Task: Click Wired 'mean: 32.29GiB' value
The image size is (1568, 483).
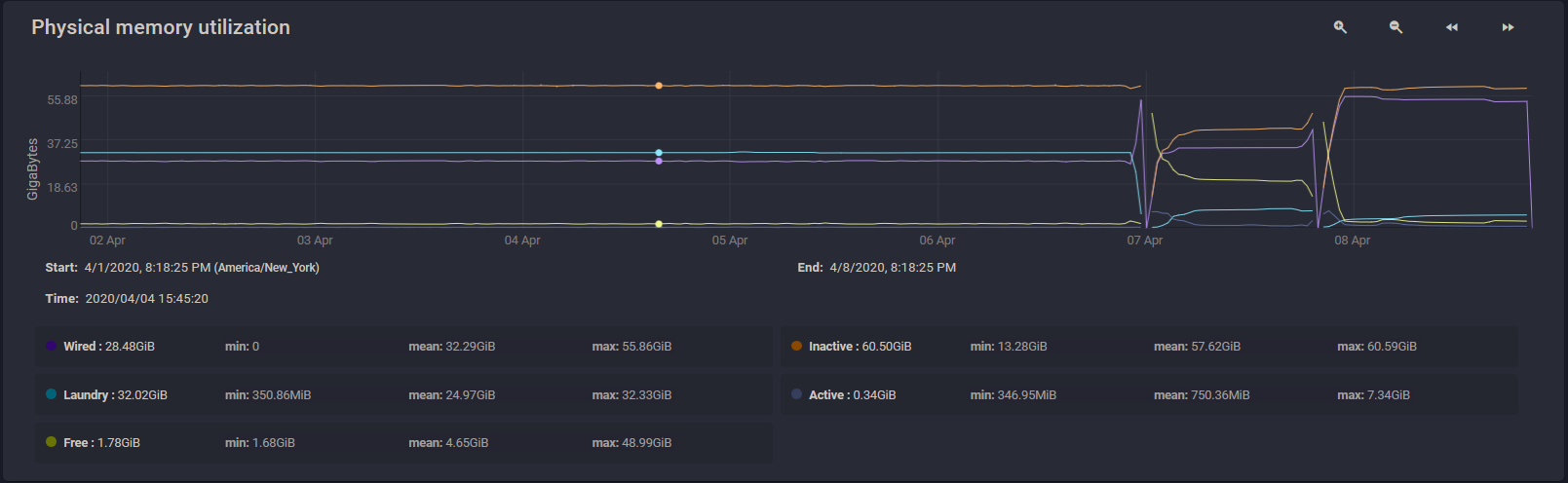Action: point(452,347)
